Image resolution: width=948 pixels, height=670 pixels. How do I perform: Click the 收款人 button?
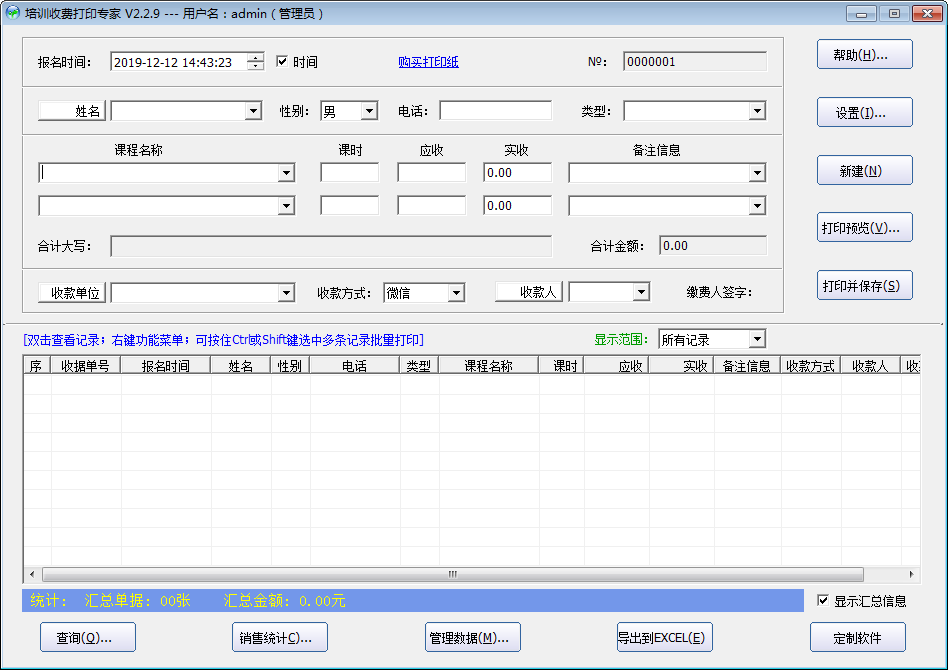coord(529,292)
